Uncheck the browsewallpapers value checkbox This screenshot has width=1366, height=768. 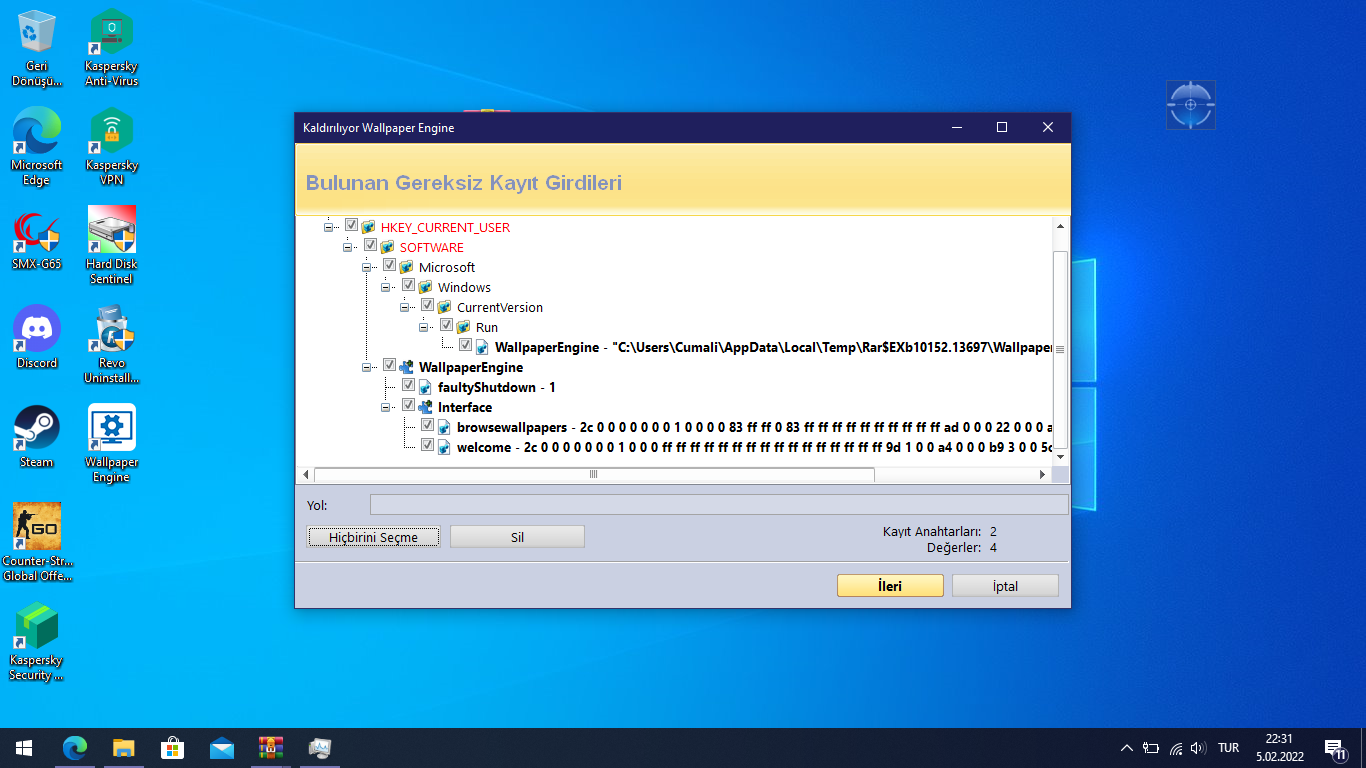click(427, 426)
